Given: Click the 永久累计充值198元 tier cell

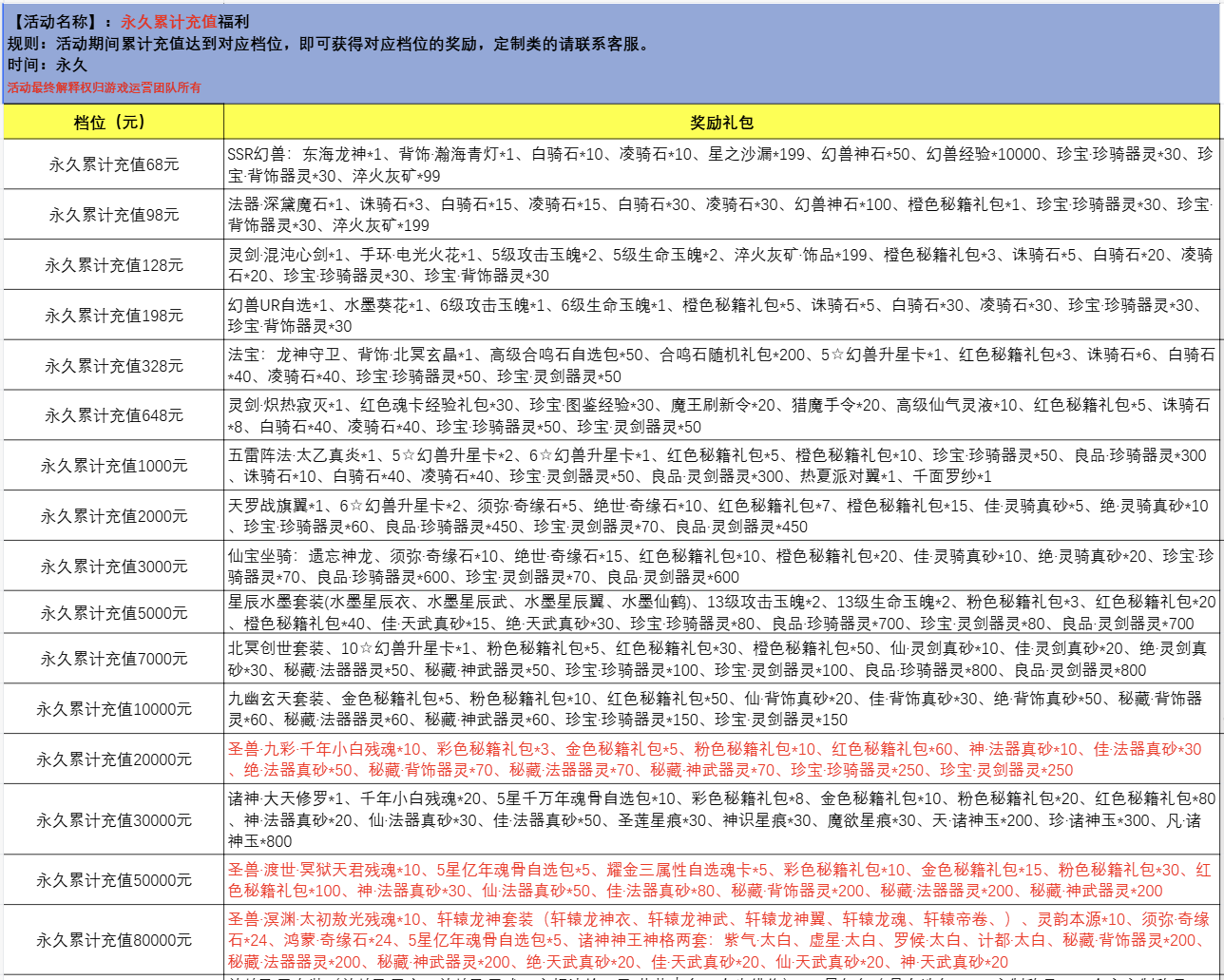Looking at the screenshot, I should click(x=113, y=316).
